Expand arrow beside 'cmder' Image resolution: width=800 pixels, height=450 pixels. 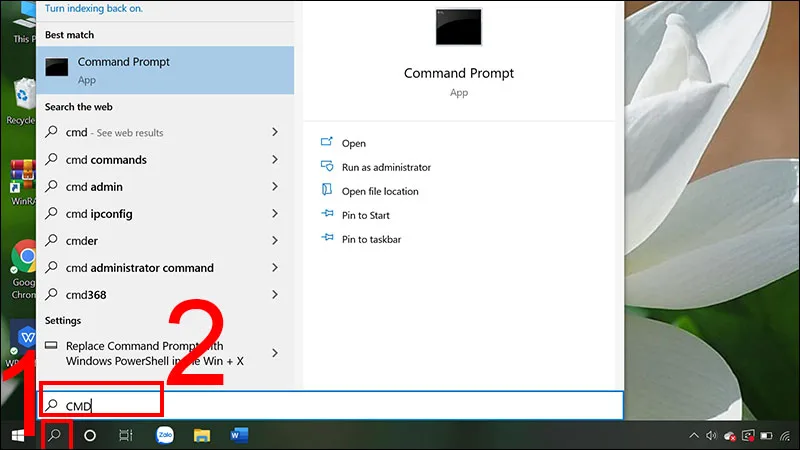pos(275,241)
